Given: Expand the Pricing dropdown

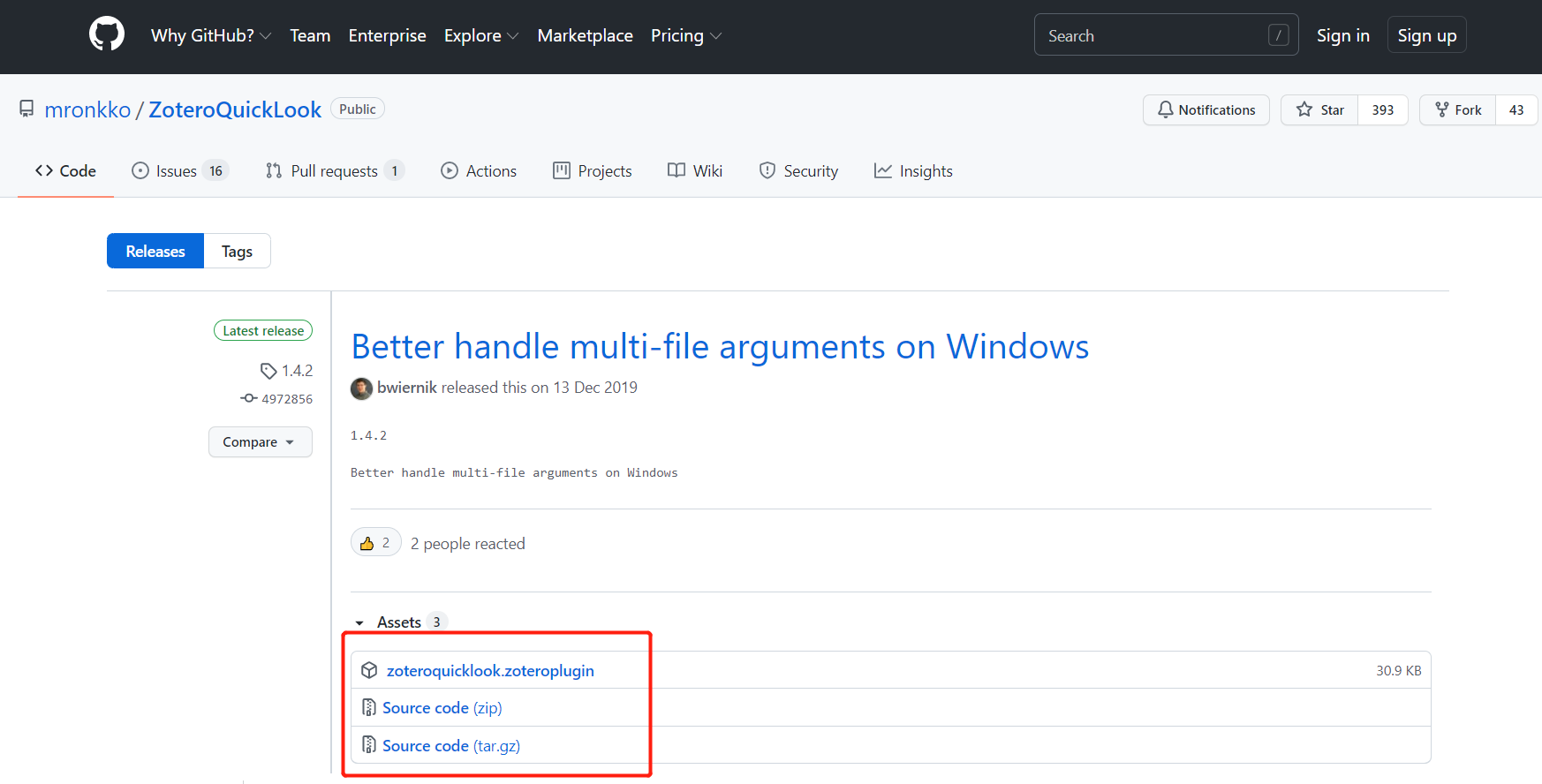Looking at the screenshot, I should pyautogui.click(x=686, y=35).
